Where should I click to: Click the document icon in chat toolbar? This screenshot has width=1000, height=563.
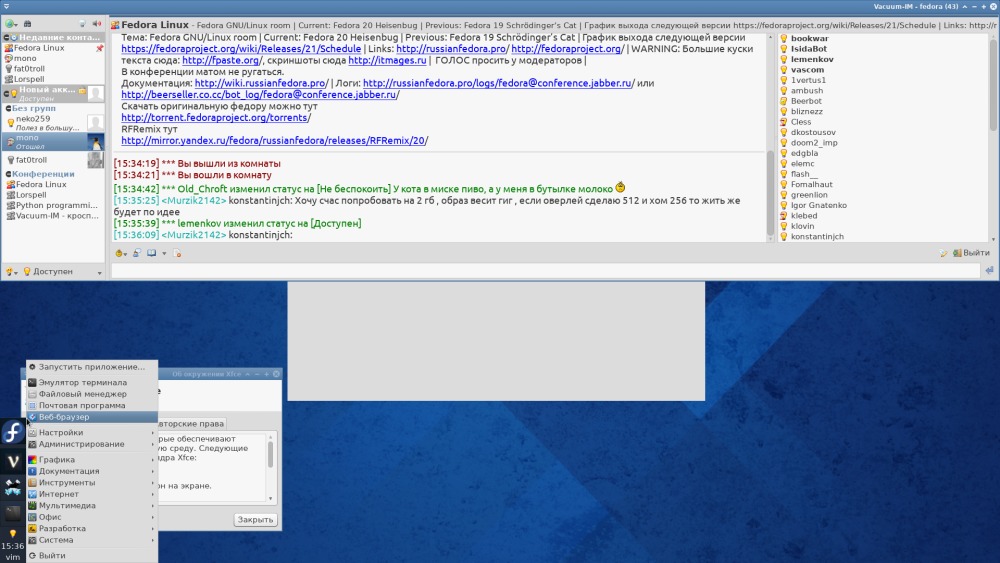[177, 253]
